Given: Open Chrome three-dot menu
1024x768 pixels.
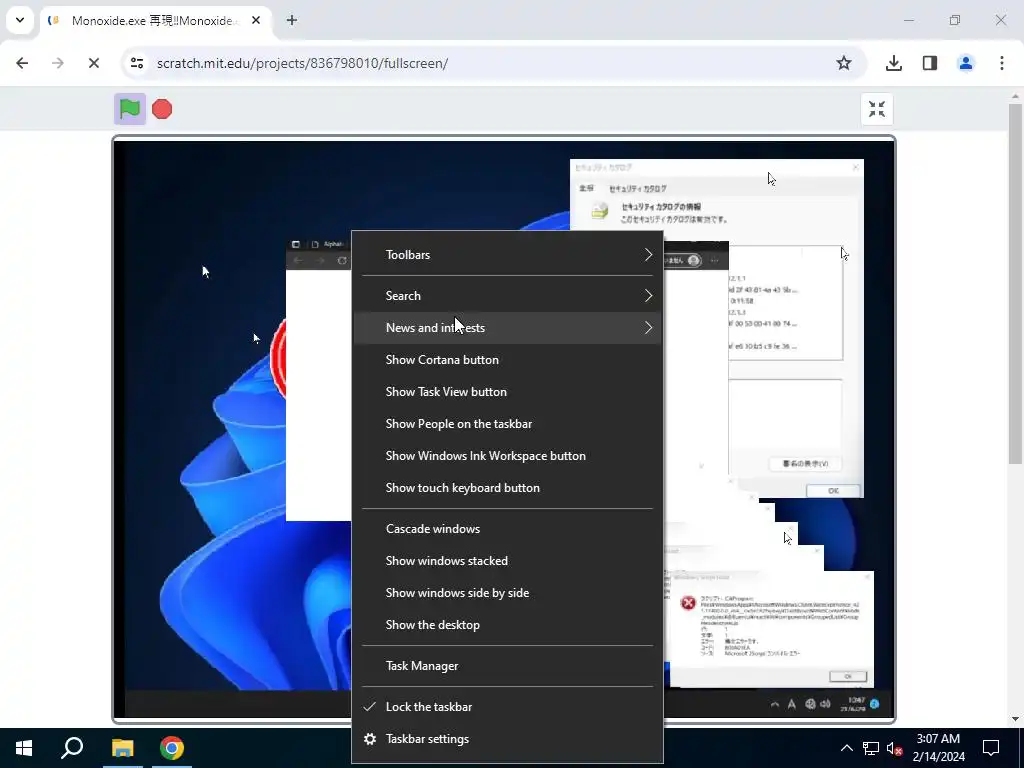Looking at the screenshot, I should coord(1001,63).
